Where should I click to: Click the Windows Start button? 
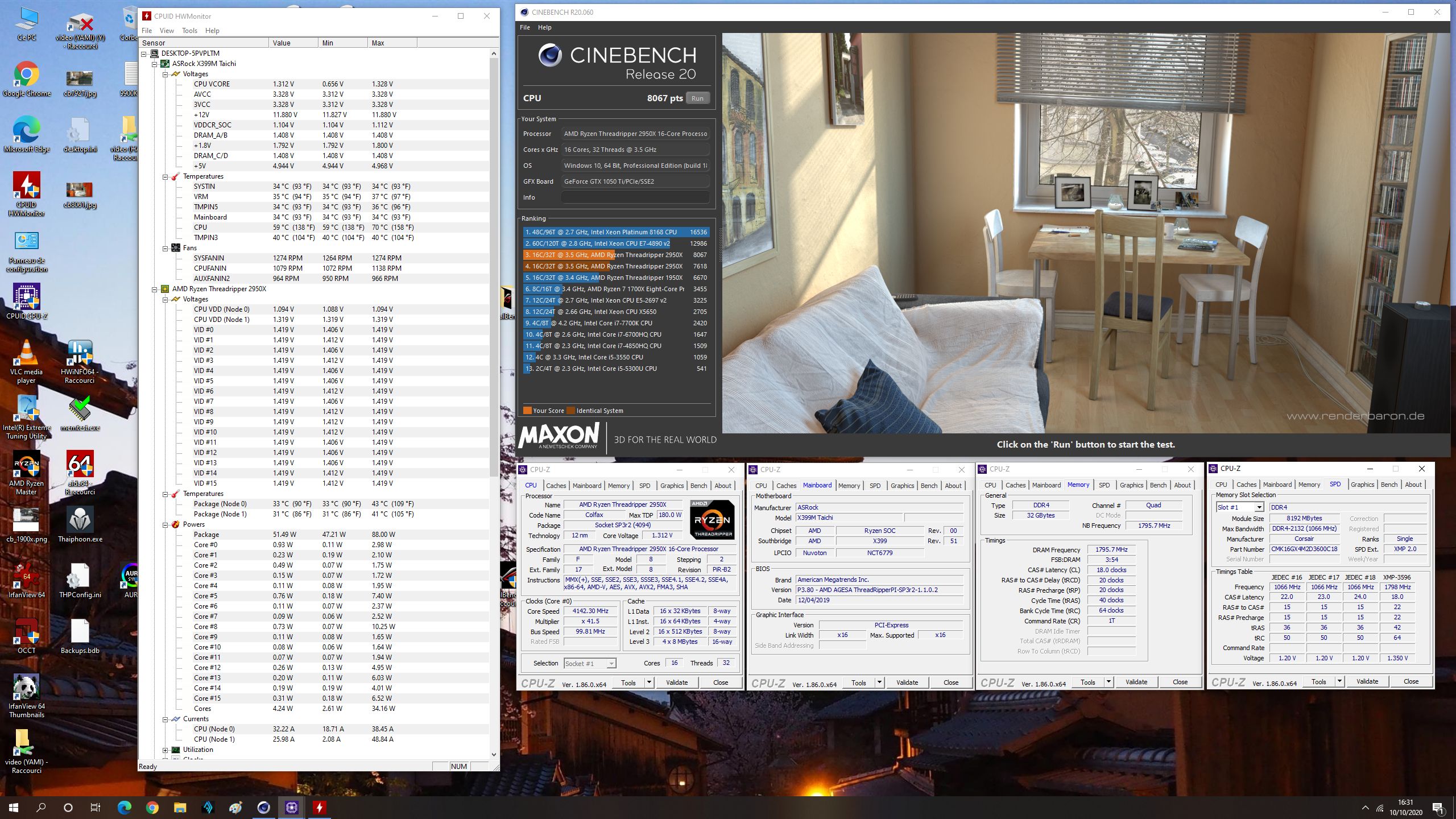pyautogui.click(x=14, y=807)
